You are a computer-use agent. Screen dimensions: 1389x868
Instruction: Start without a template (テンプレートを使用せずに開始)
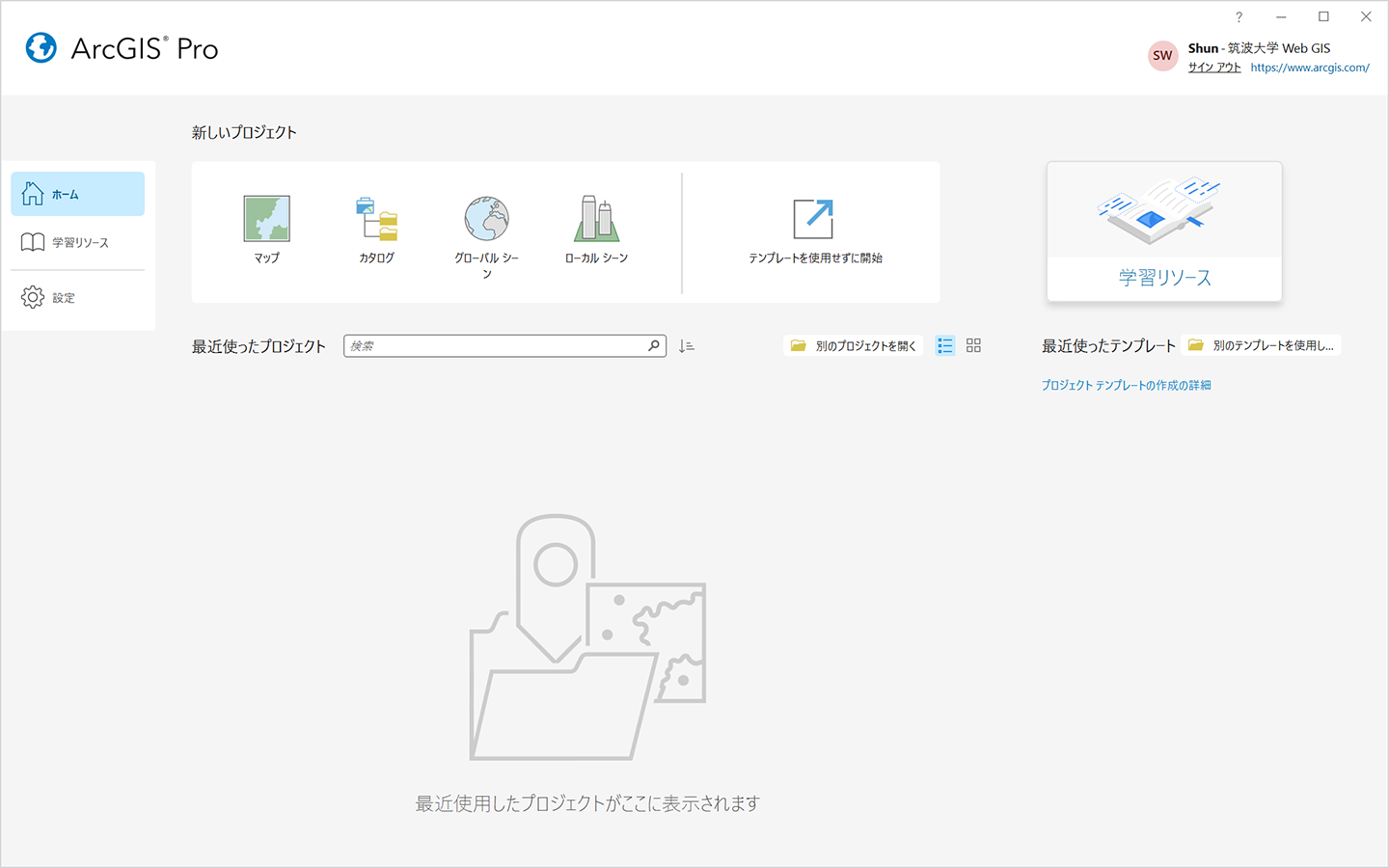[815, 231]
